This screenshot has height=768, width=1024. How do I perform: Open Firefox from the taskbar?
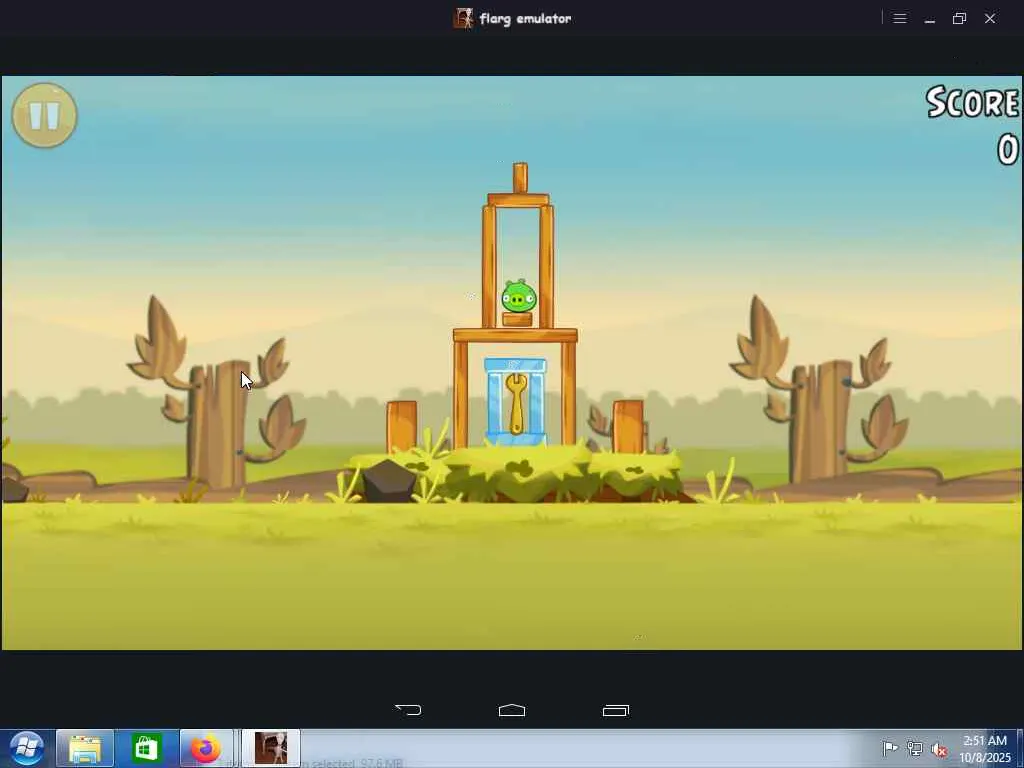(x=206, y=748)
